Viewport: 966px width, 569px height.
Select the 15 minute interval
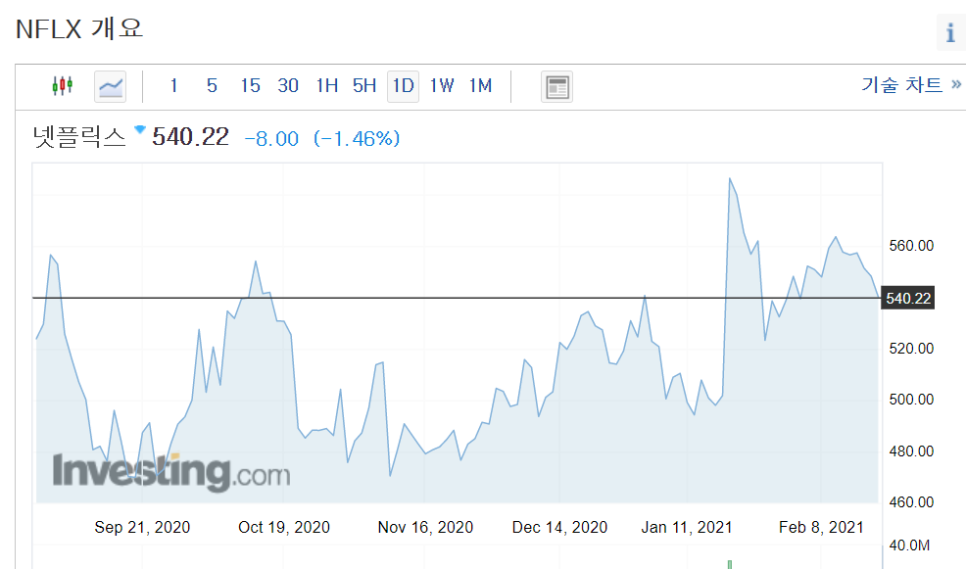(250, 86)
